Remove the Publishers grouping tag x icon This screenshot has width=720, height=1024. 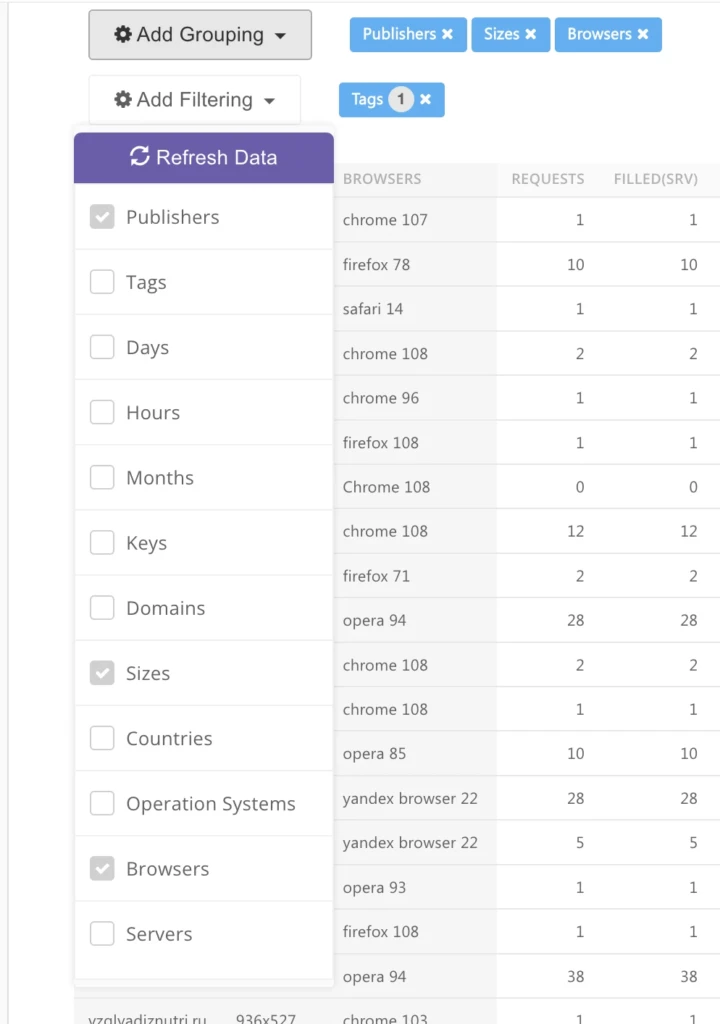pyautogui.click(x=448, y=34)
